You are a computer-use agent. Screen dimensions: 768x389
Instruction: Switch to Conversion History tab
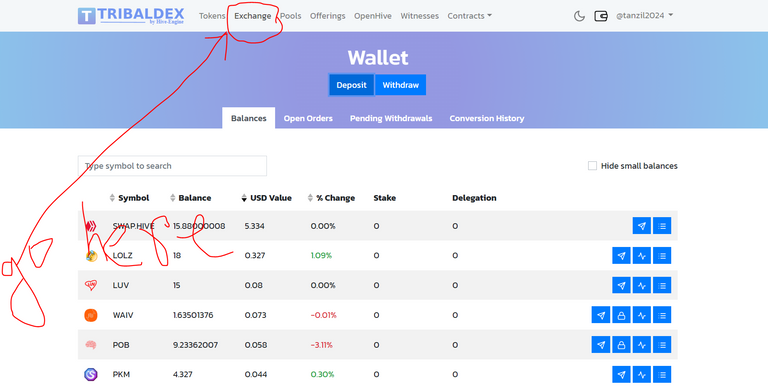[x=487, y=118]
